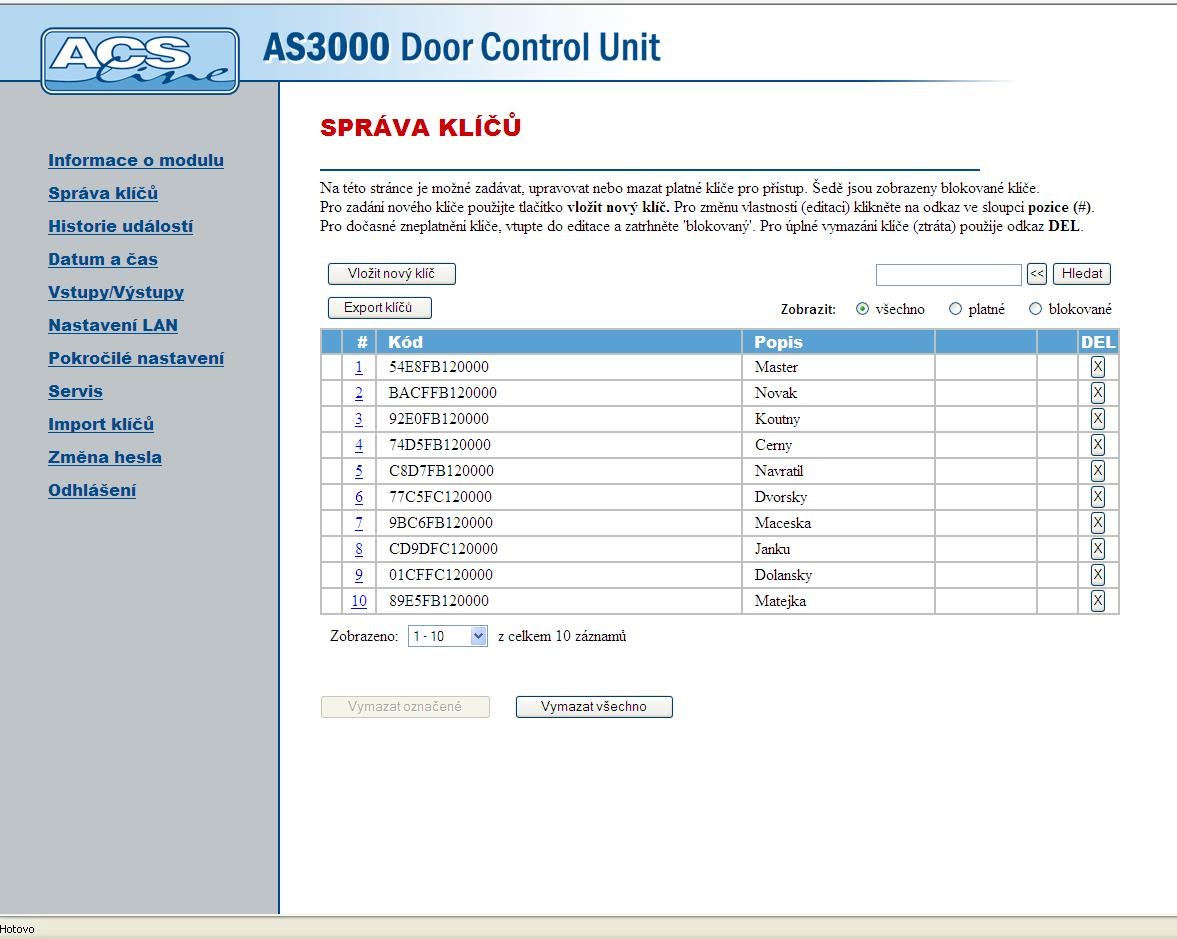Click the 'Vymazat všechno' button
This screenshot has height=939, width=1177.
[594, 707]
